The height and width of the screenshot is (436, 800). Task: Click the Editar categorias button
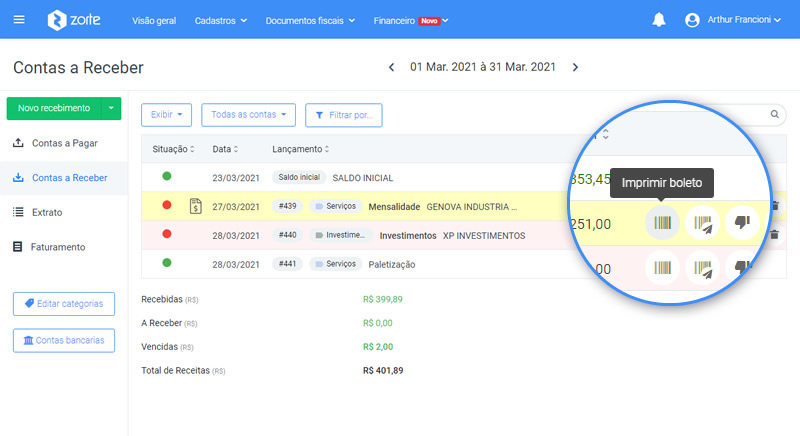click(64, 303)
